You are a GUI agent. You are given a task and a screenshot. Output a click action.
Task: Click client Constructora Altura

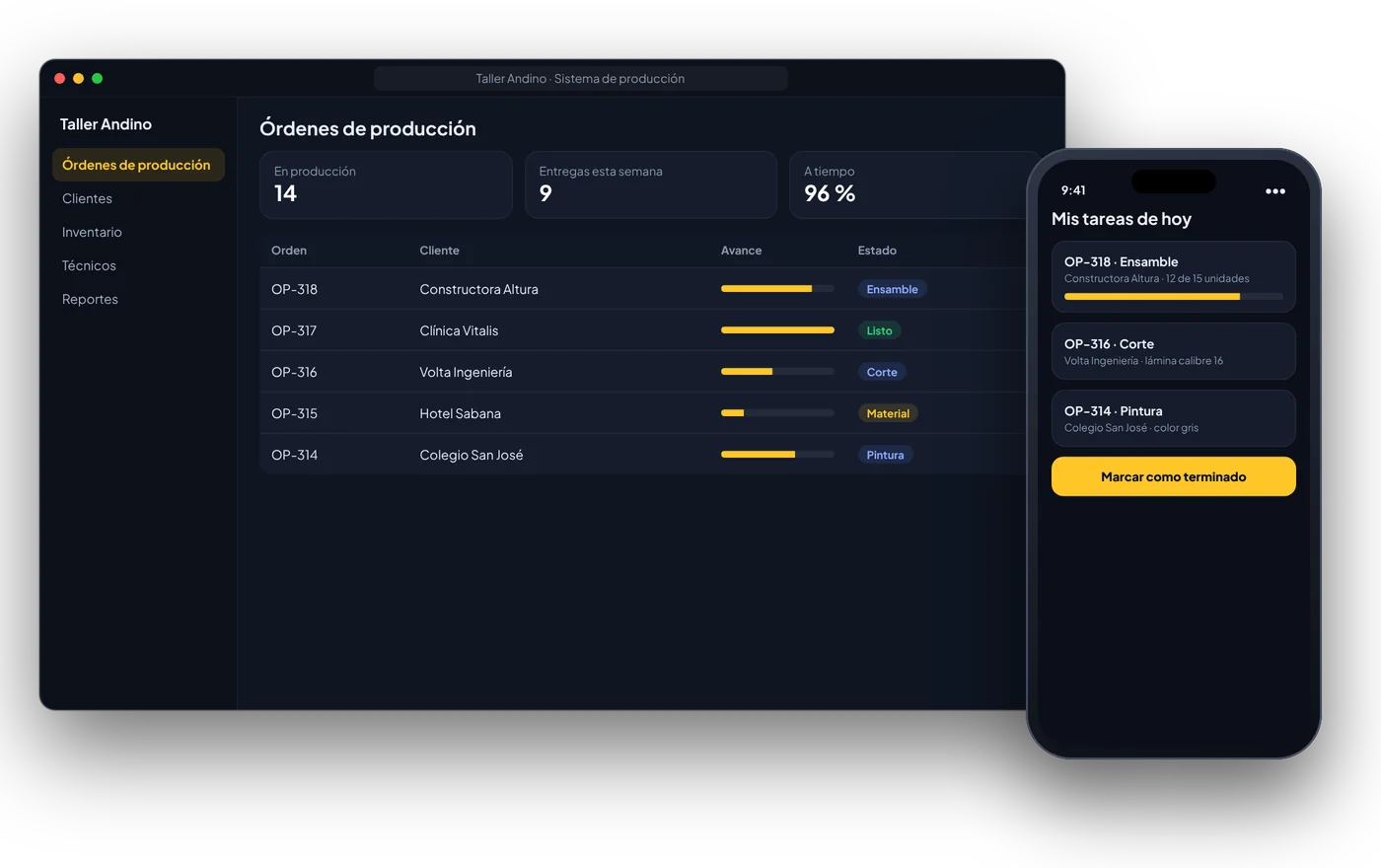[478, 289]
